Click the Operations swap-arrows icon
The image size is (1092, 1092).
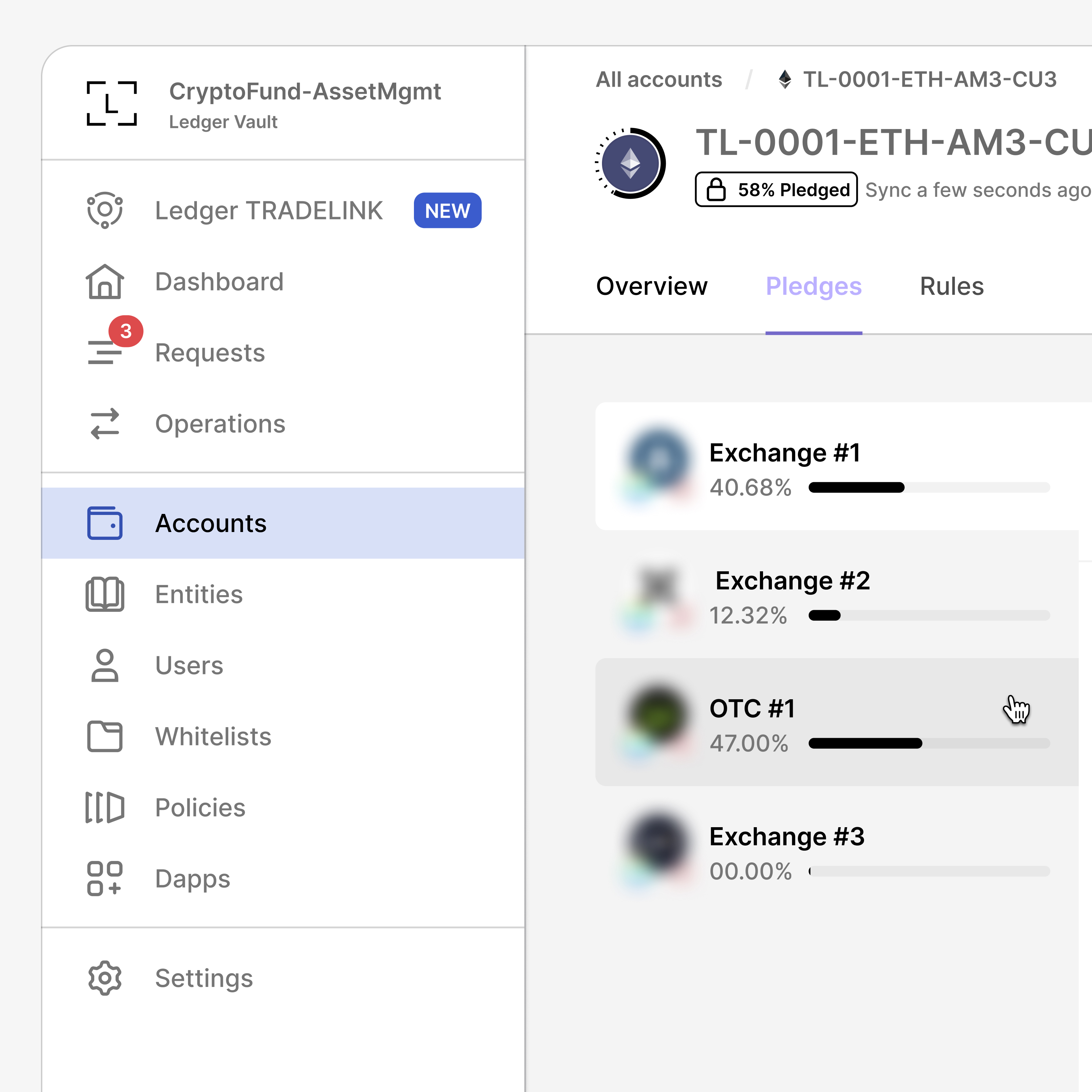pos(104,424)
